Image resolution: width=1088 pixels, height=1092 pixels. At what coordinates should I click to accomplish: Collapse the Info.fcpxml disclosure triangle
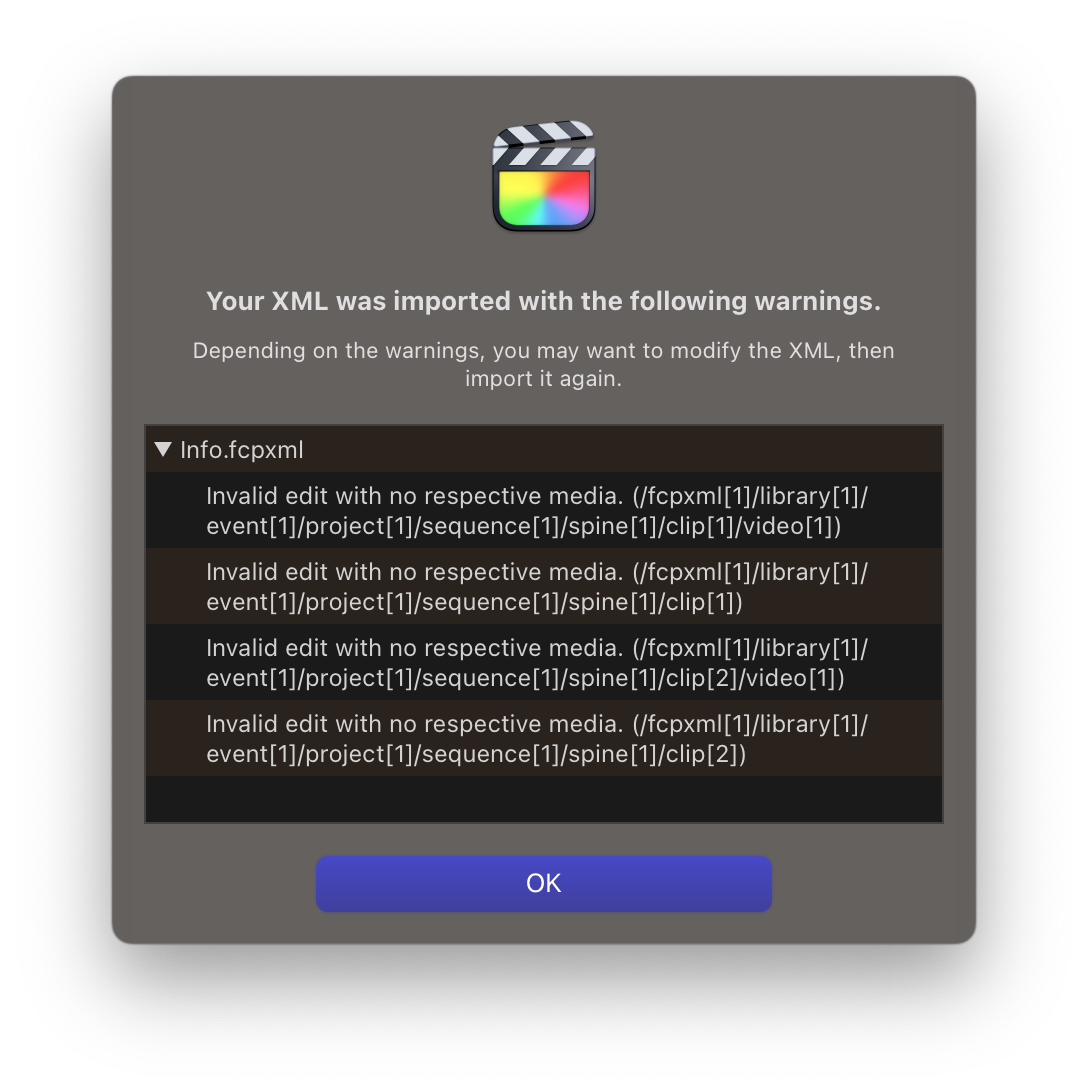pos(163,449)
